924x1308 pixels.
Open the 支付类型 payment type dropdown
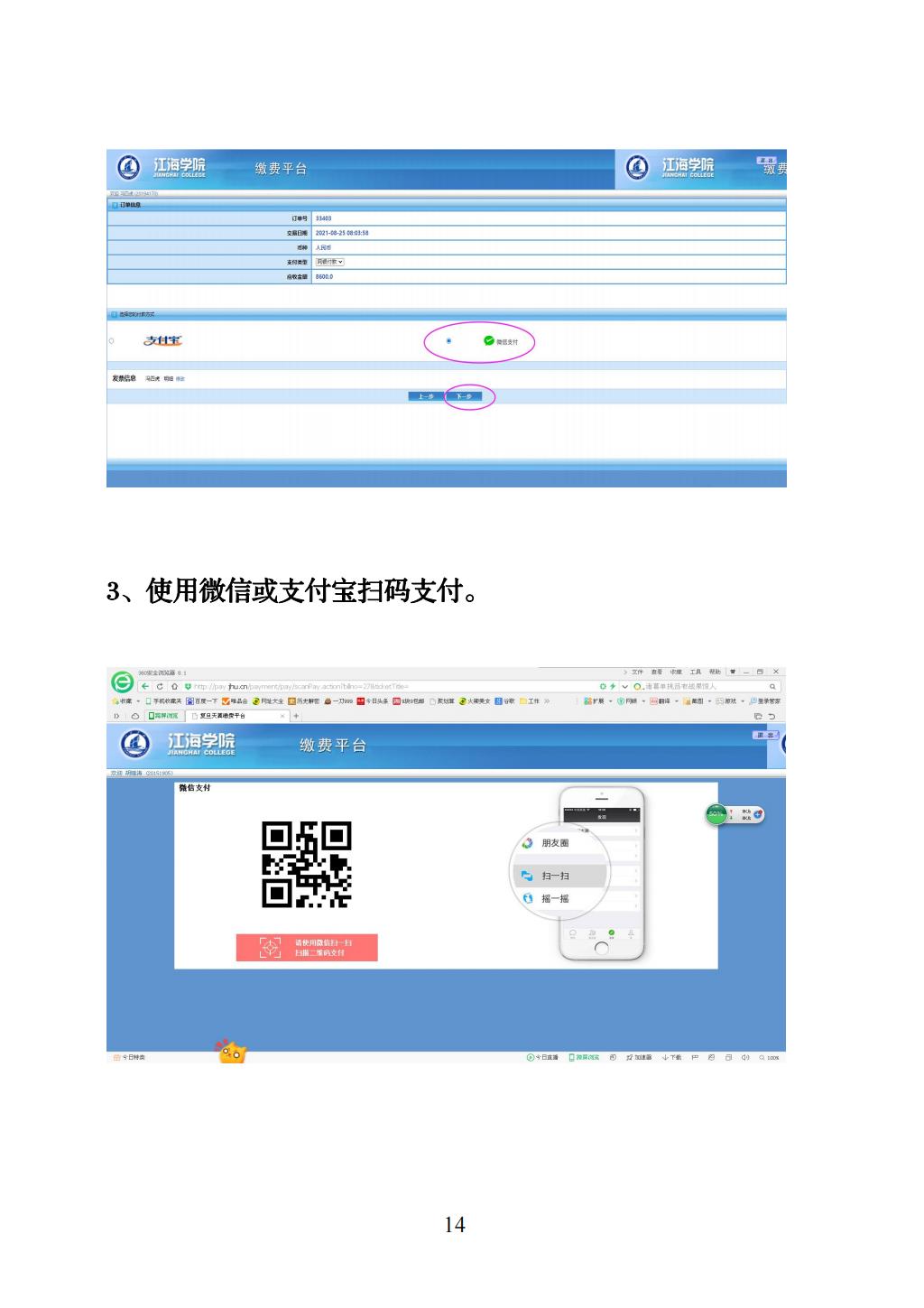329,262
